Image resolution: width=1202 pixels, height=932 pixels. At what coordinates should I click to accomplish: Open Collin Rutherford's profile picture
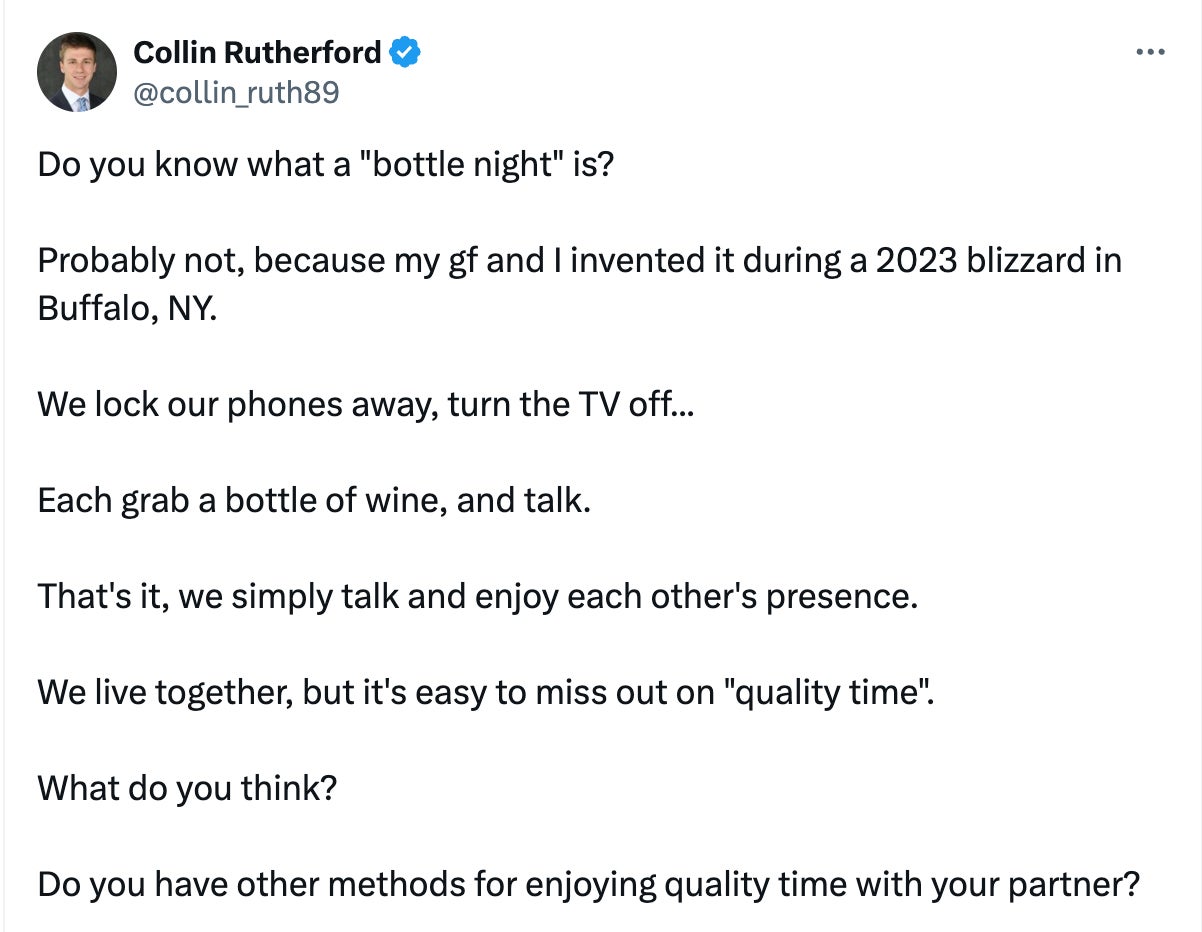[x=77, y=72]
